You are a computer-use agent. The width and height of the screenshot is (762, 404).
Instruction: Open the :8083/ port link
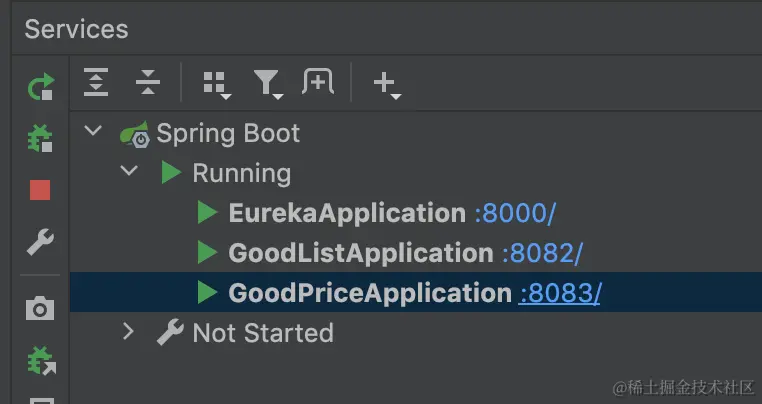(560, 293)
